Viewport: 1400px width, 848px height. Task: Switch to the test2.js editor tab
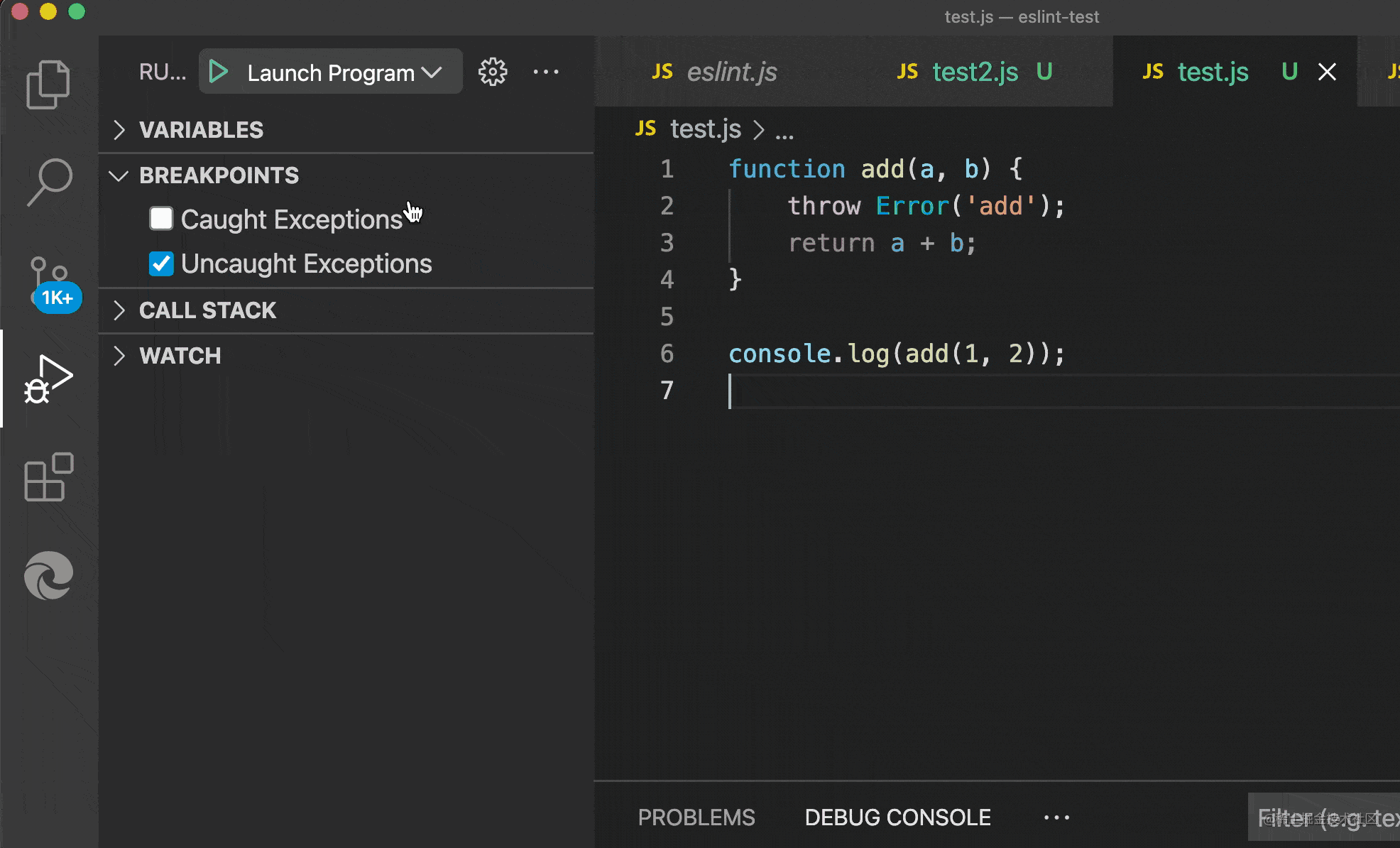point(975,72)
